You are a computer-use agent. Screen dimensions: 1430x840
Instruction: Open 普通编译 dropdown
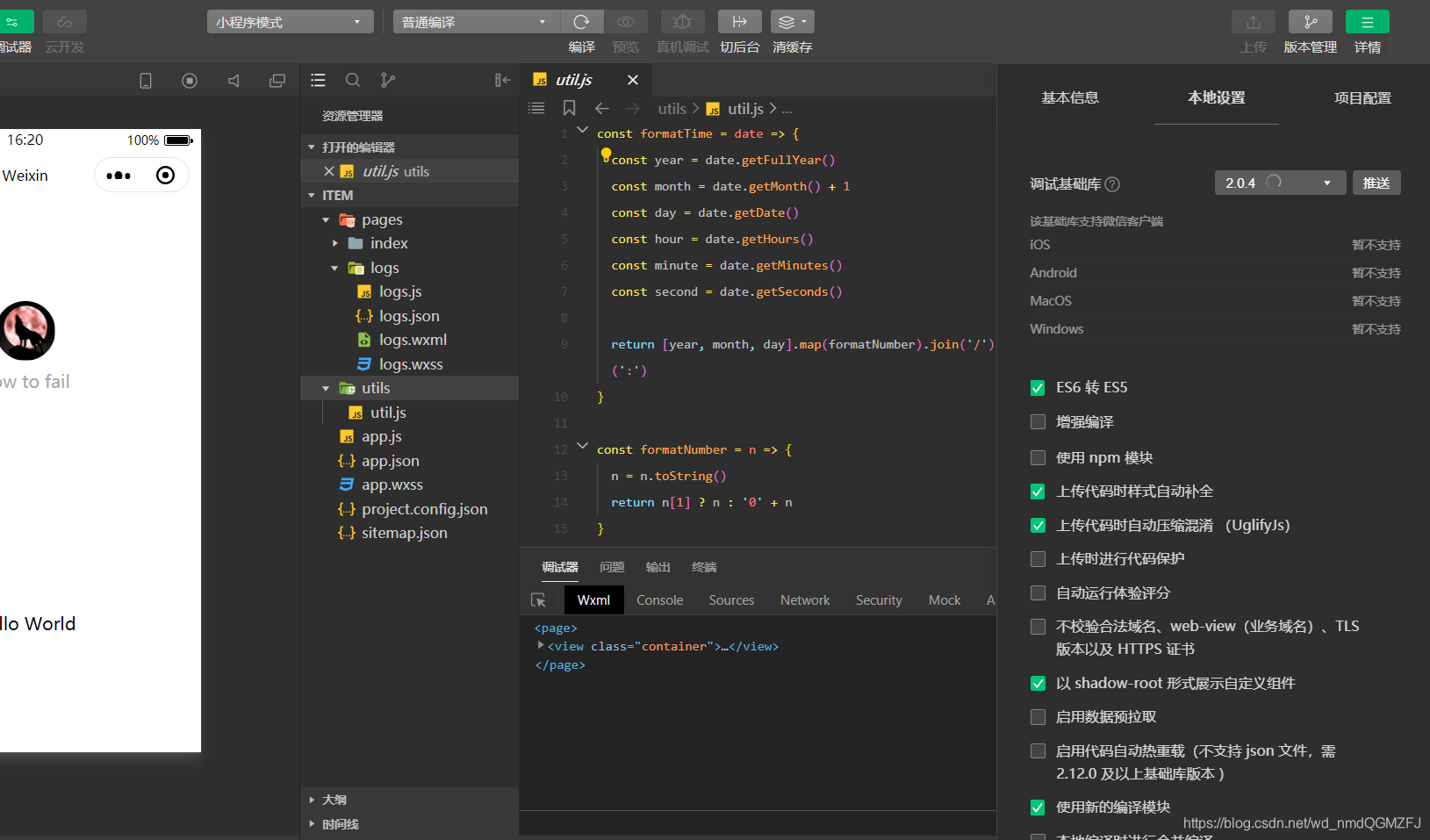[475, 22]
